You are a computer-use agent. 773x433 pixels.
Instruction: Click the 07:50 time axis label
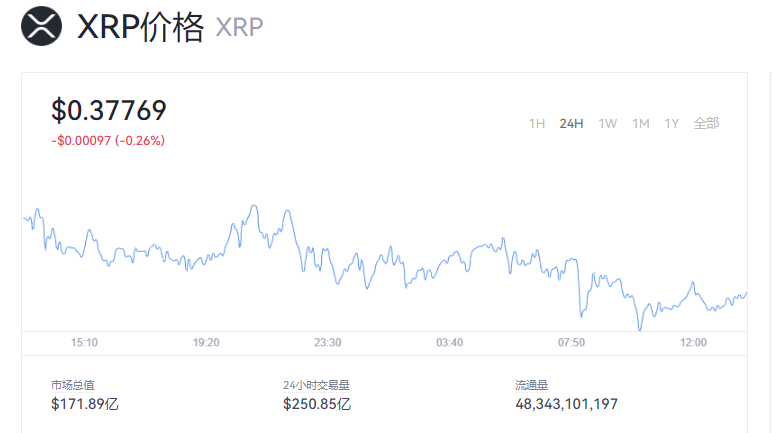point(571,342)
